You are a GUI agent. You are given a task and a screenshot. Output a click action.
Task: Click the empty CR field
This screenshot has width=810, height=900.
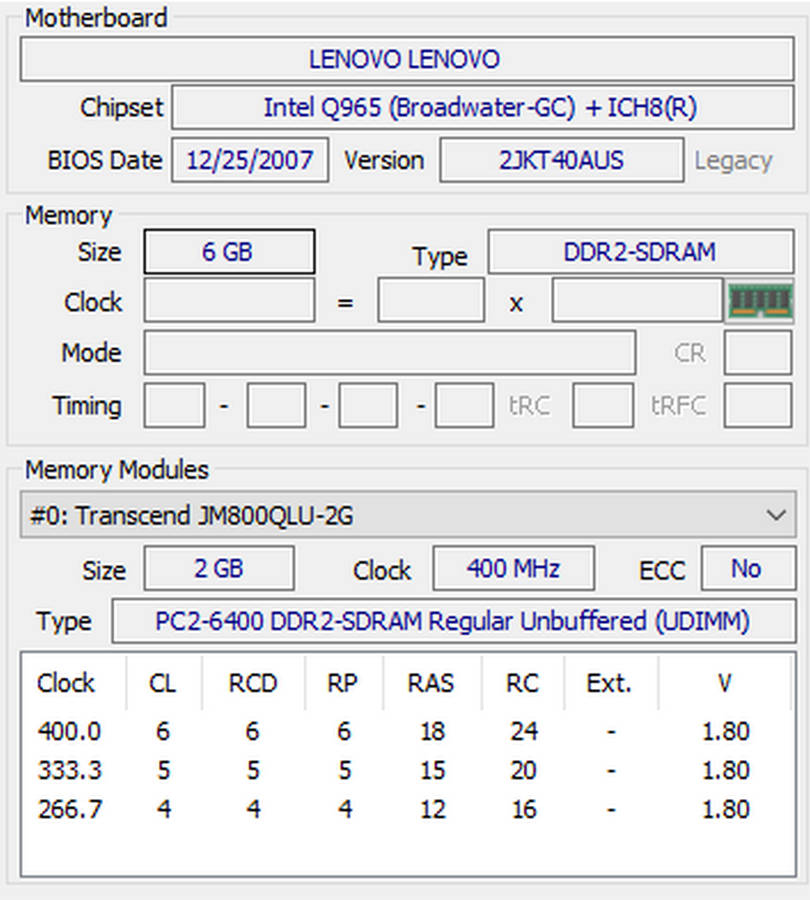757,353
